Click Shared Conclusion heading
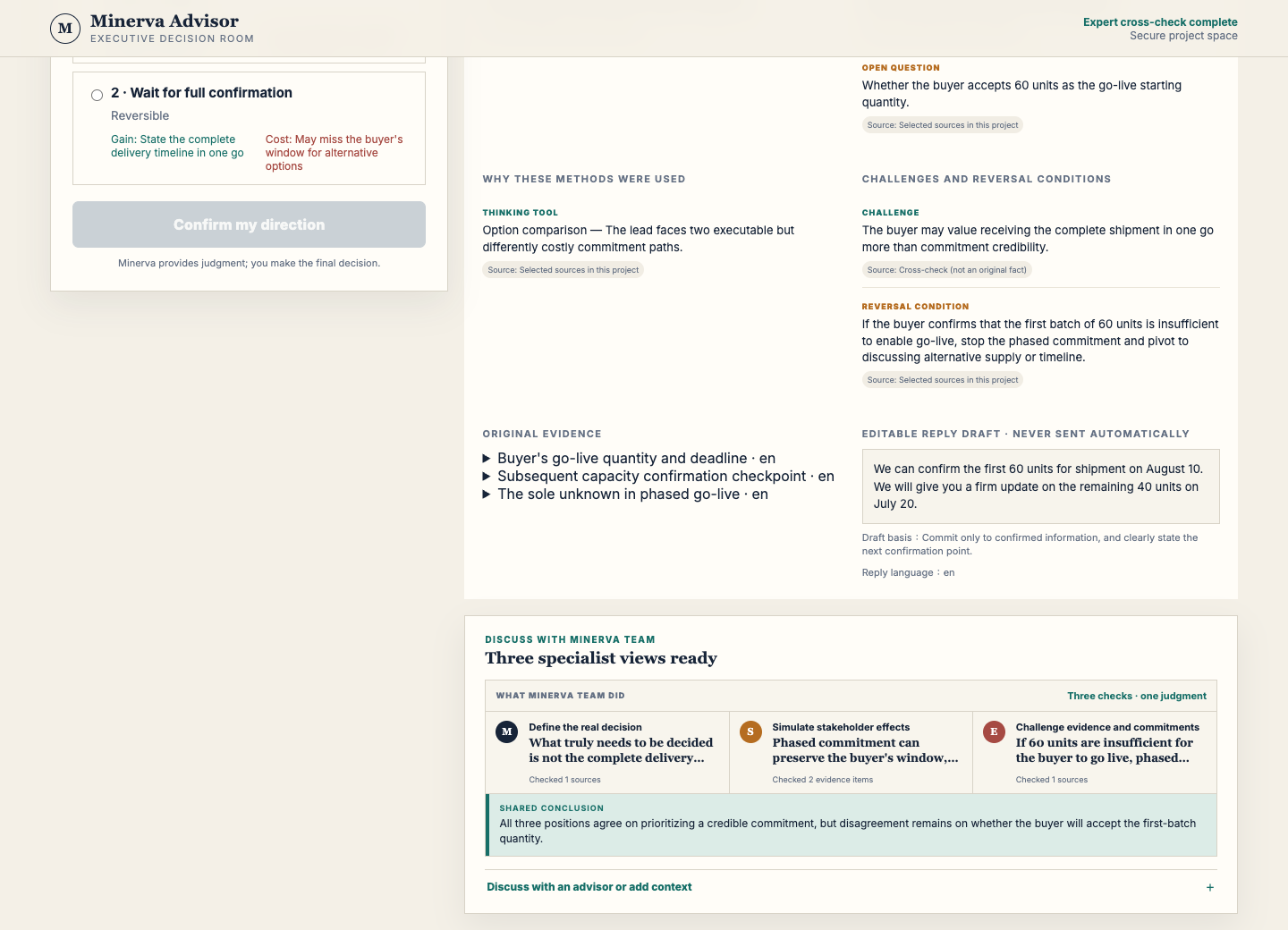 tap(552, 808)
